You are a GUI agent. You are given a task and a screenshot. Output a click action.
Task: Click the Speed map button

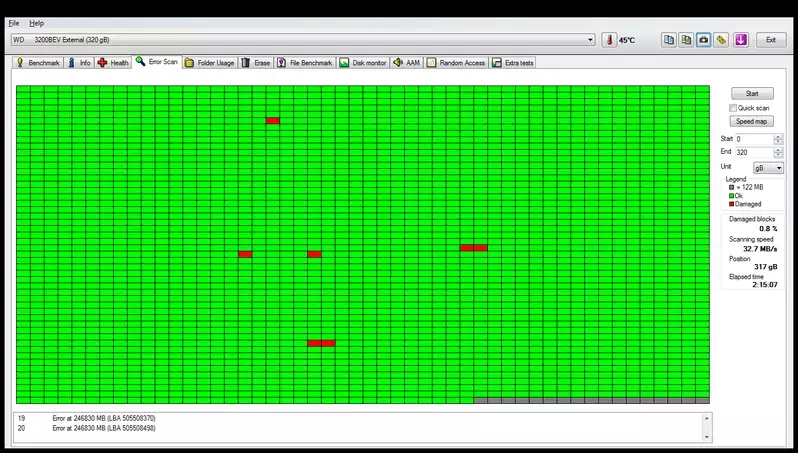pyautogui.click(x=752, y=121)
